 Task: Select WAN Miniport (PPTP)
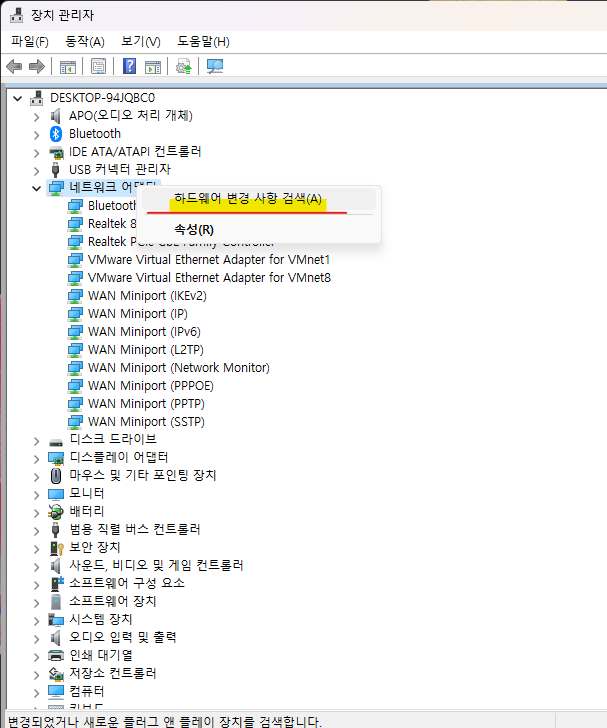click(146, 404)
